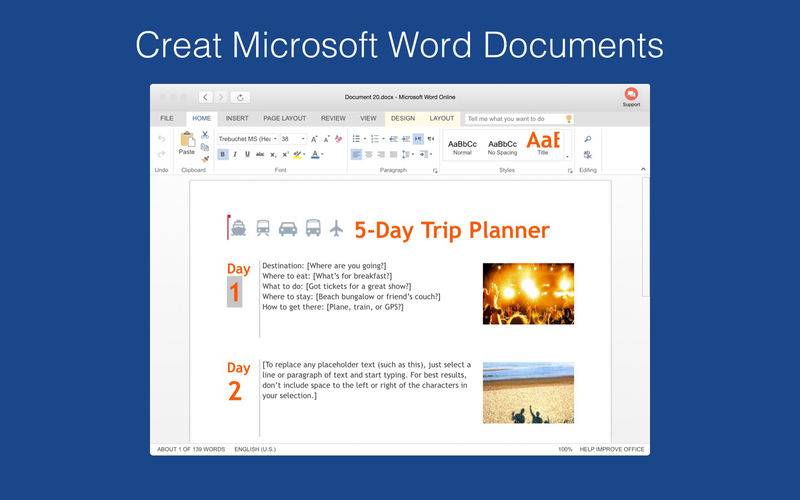Toggle Left-to-Right text direction

pyautogui.click(x=418, y=139)
